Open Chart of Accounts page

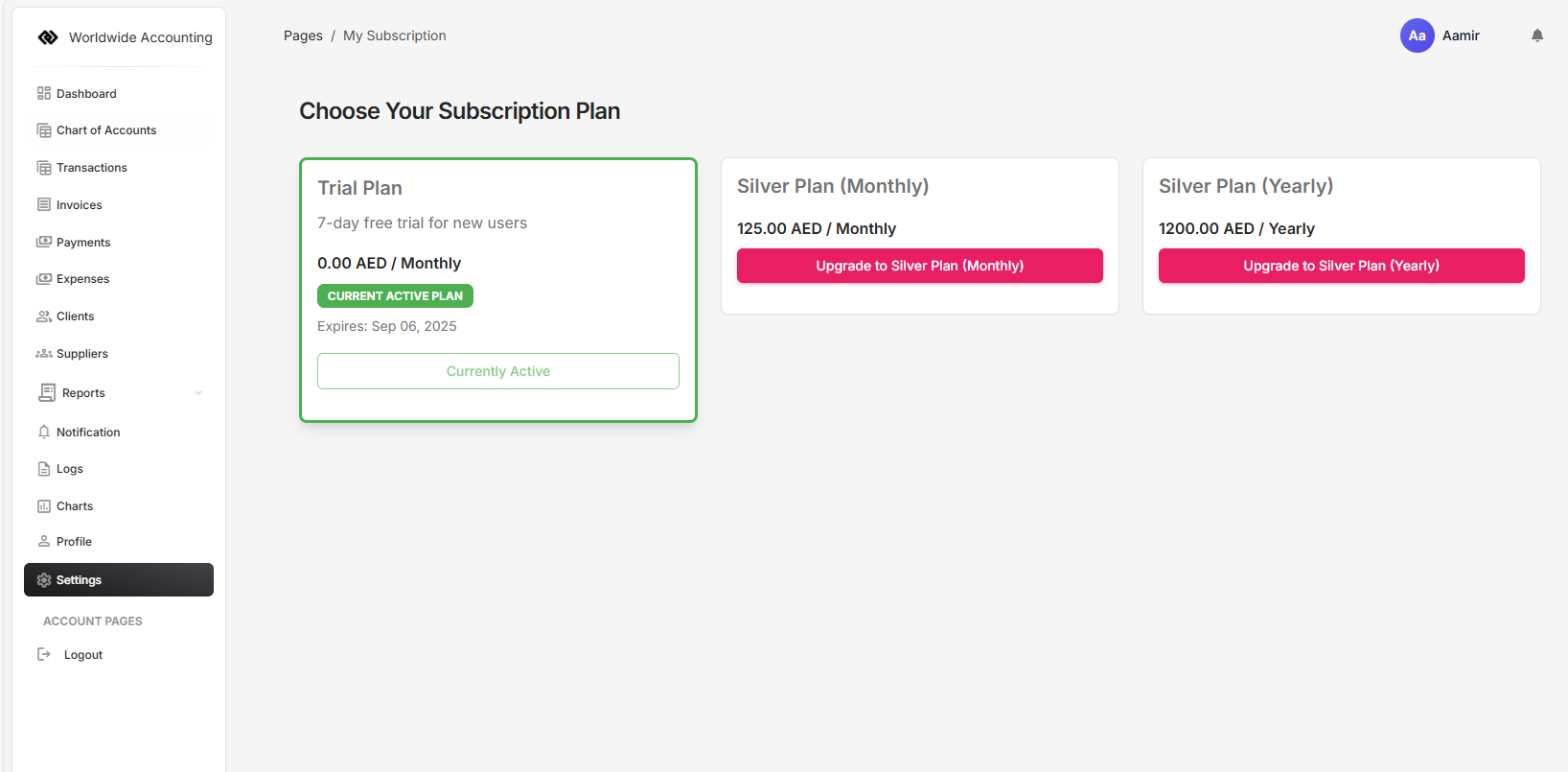(105, 130)
